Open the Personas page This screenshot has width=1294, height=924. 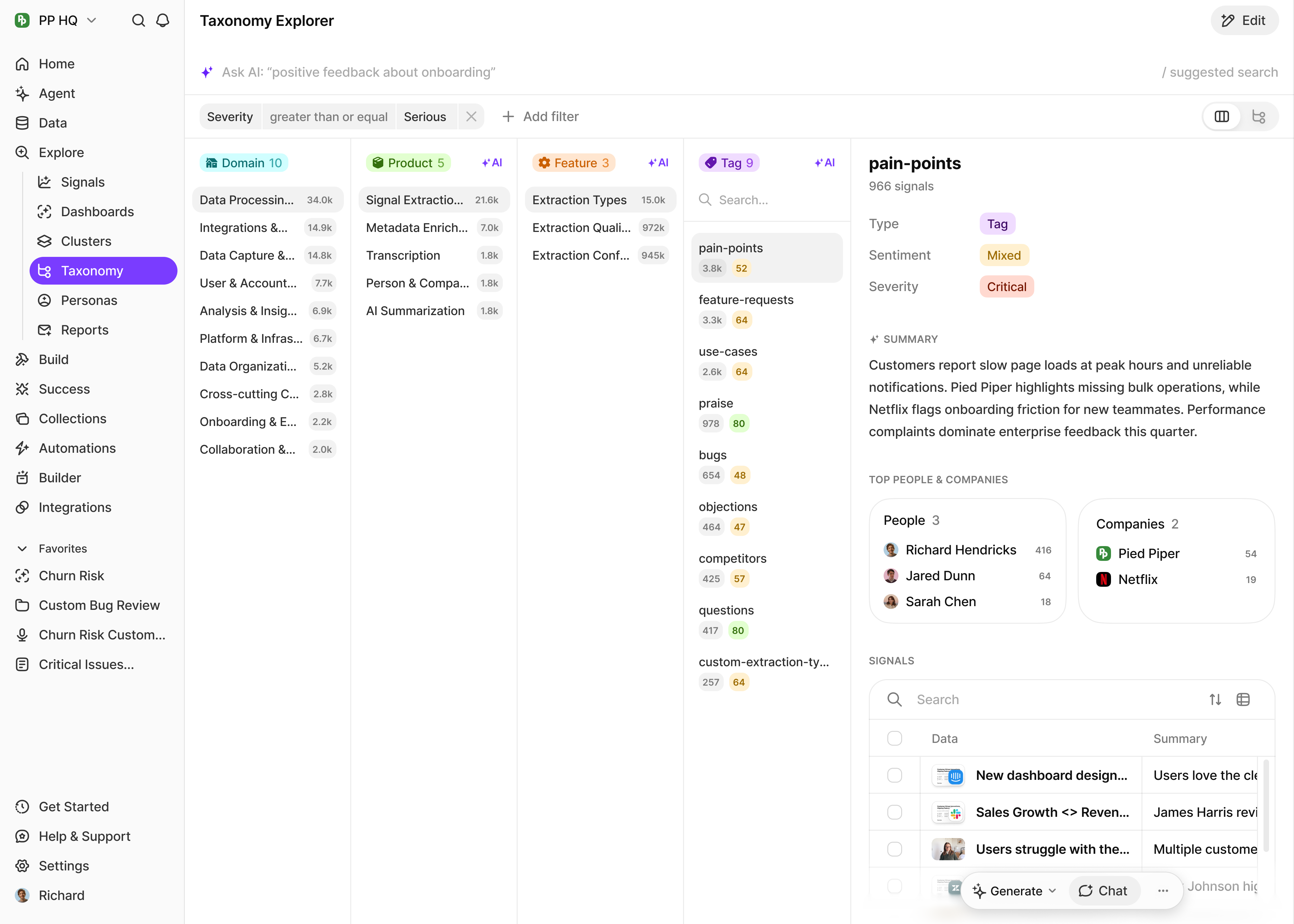[103, 300]
